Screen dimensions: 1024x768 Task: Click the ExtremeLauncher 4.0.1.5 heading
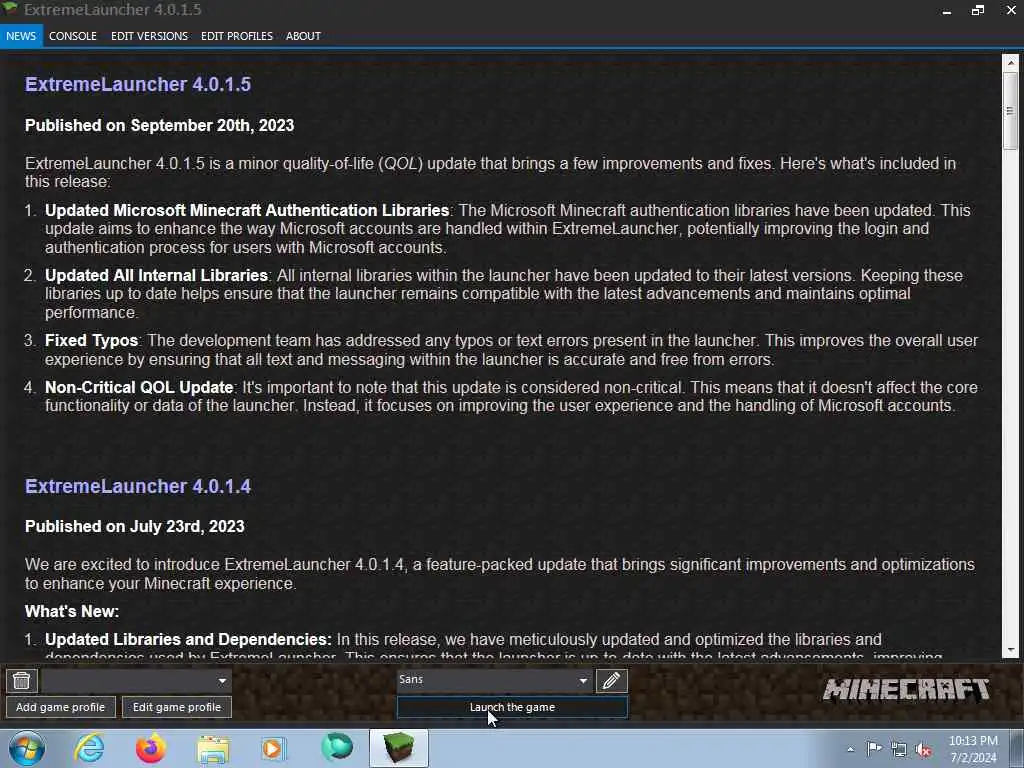tap(138, 84)
